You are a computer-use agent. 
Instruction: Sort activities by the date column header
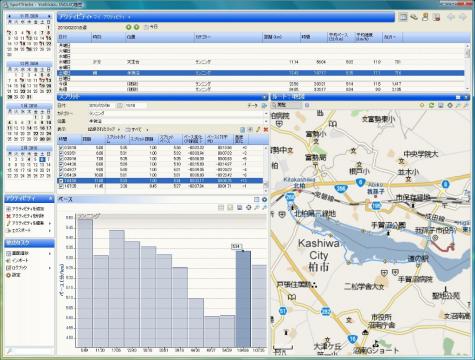click(74, 37)
